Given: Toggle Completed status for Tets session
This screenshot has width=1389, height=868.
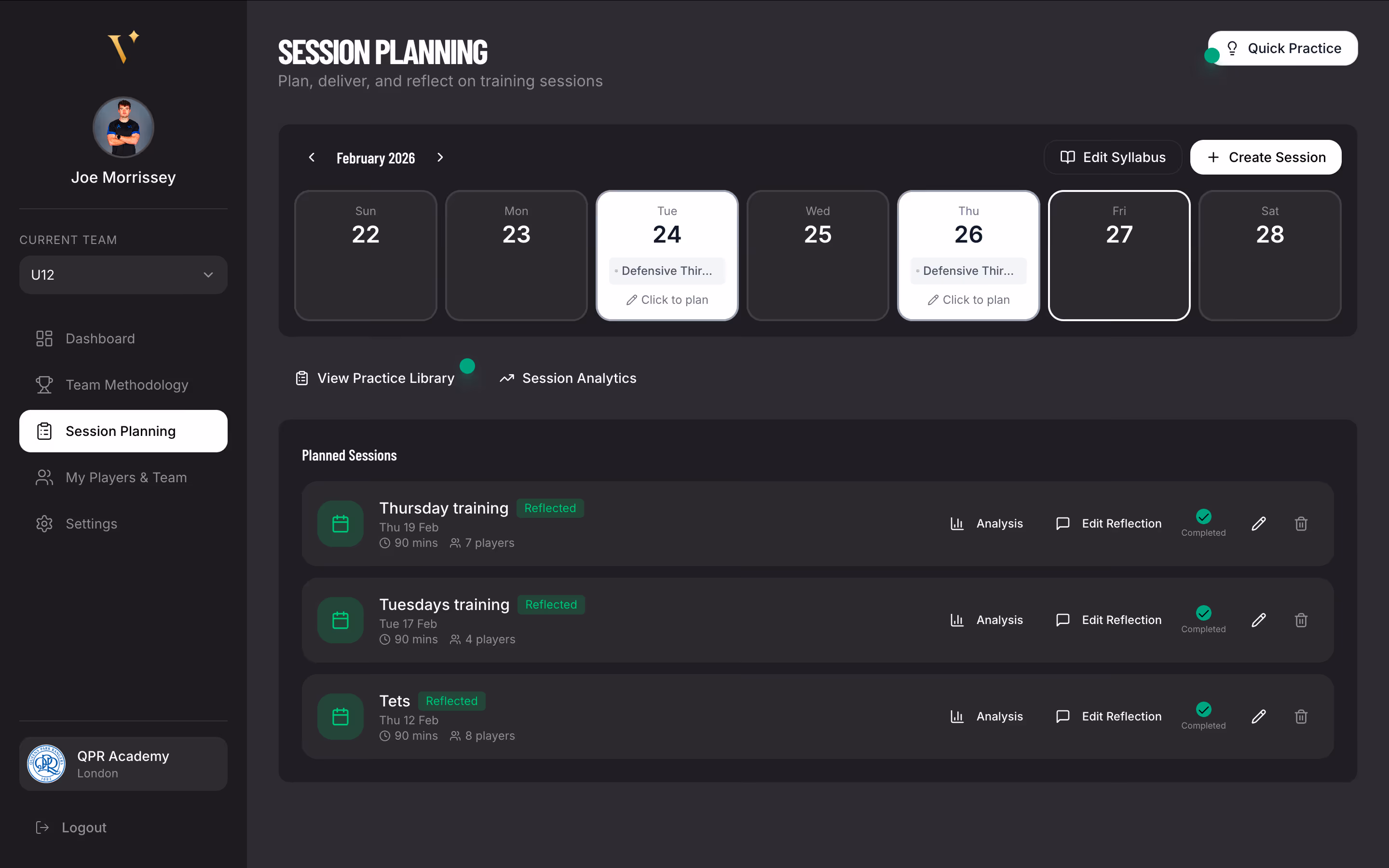Looking at the screenshot, I should click(1203, 710).
